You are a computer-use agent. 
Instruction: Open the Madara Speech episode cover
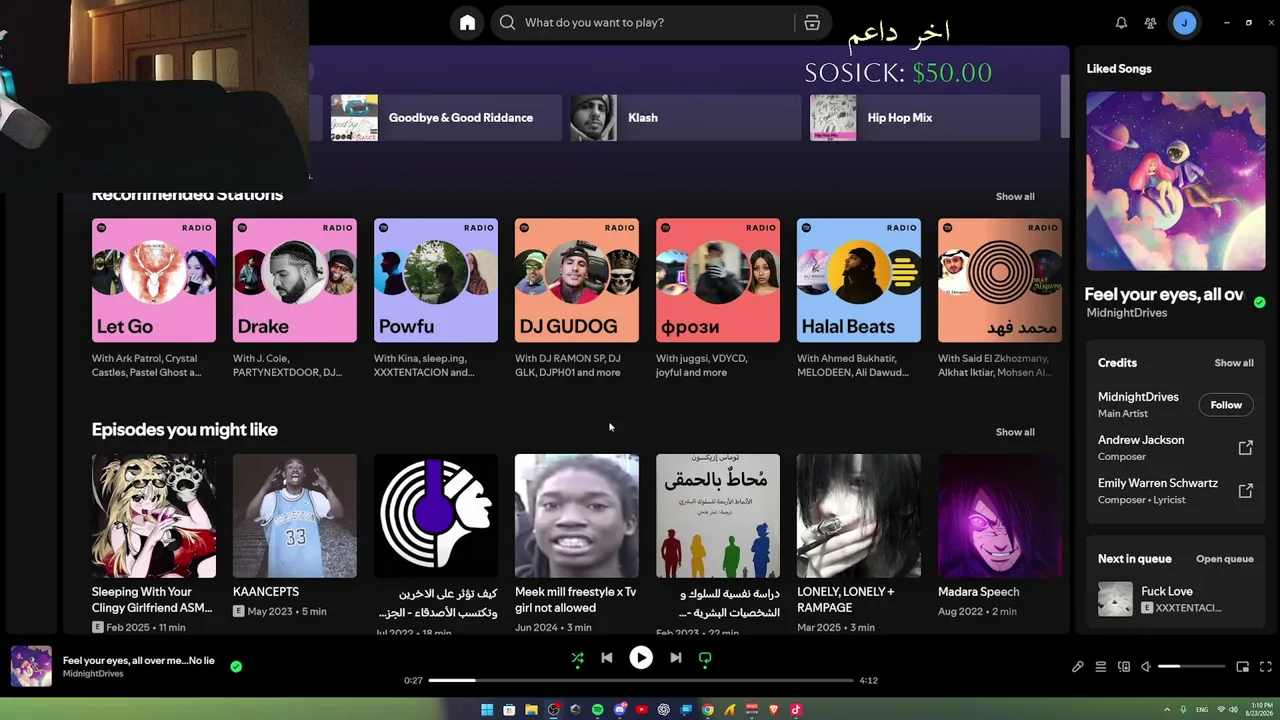(1000, 516)
